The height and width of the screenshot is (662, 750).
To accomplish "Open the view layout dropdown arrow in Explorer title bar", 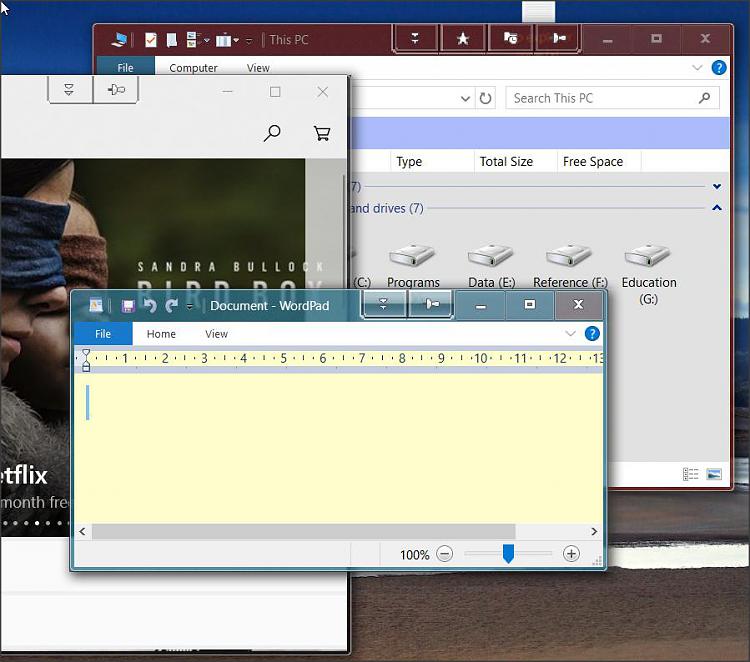I will pyautogui.click(x=207, y=40).
